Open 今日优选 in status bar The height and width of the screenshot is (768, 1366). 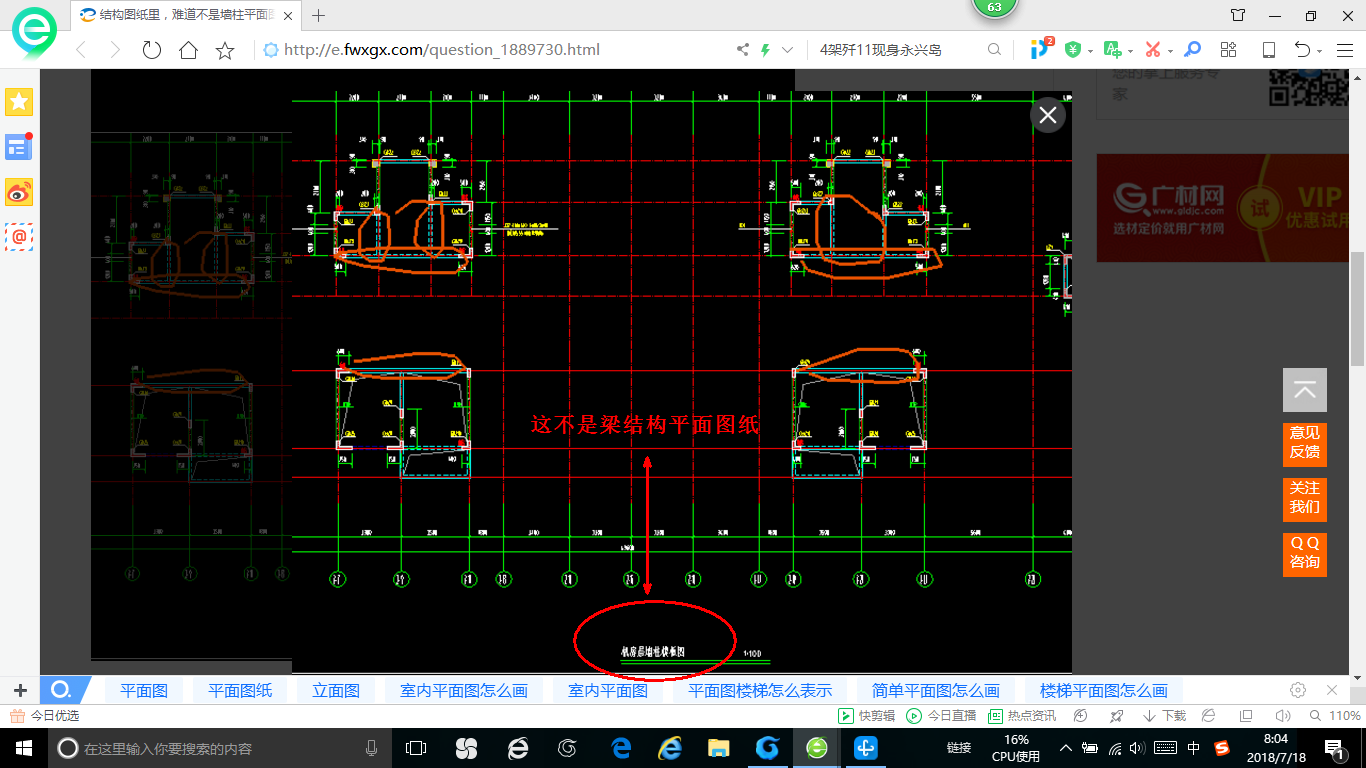point(45,716)
